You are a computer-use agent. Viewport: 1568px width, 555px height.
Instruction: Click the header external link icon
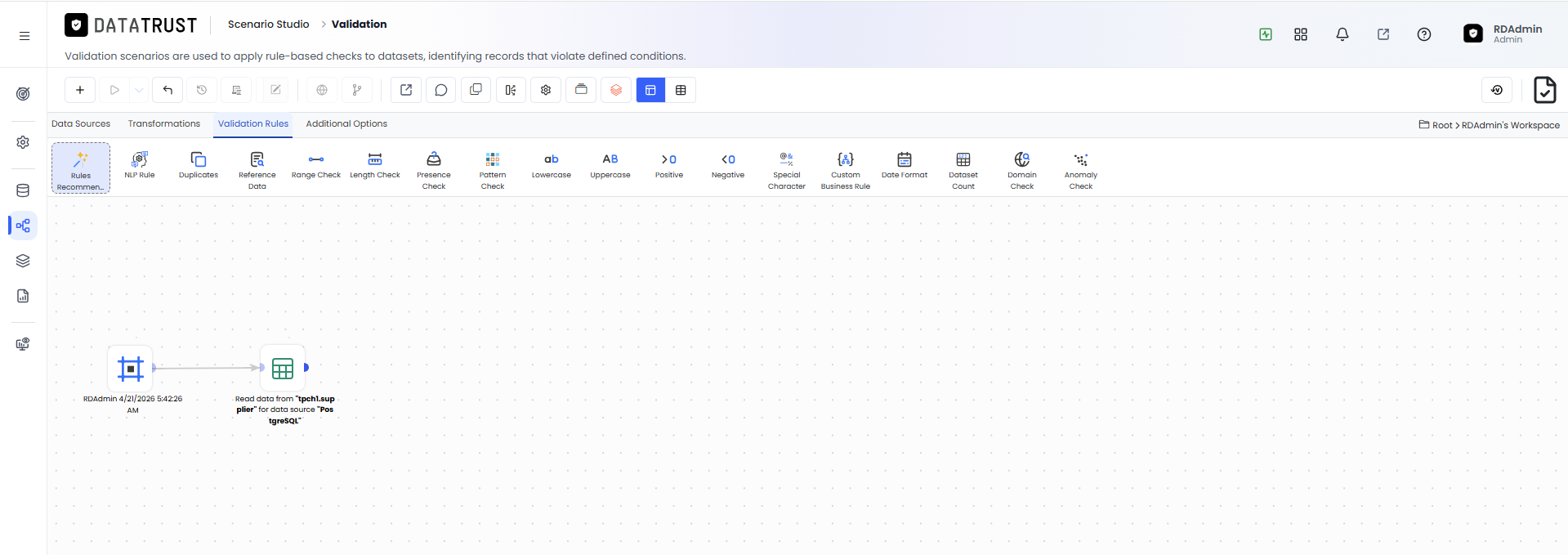[x=1383, y=34]
